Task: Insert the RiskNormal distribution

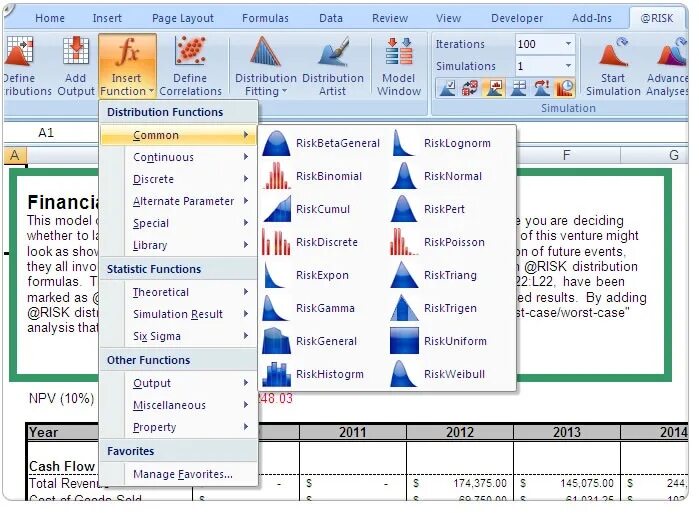Action: tap(450, 176)
